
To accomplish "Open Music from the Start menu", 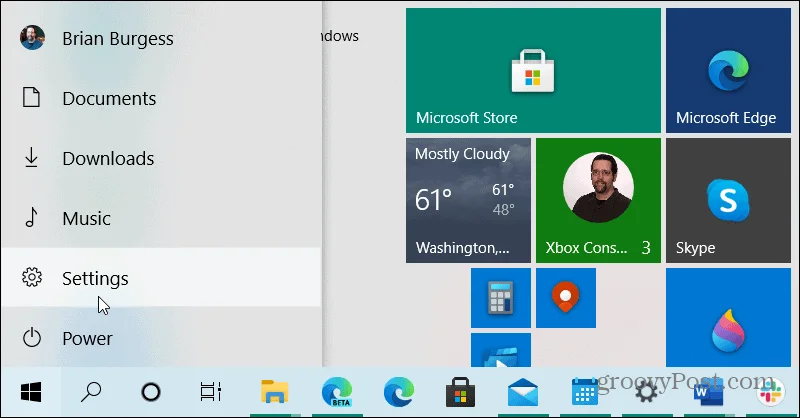I will coord(161,218).
